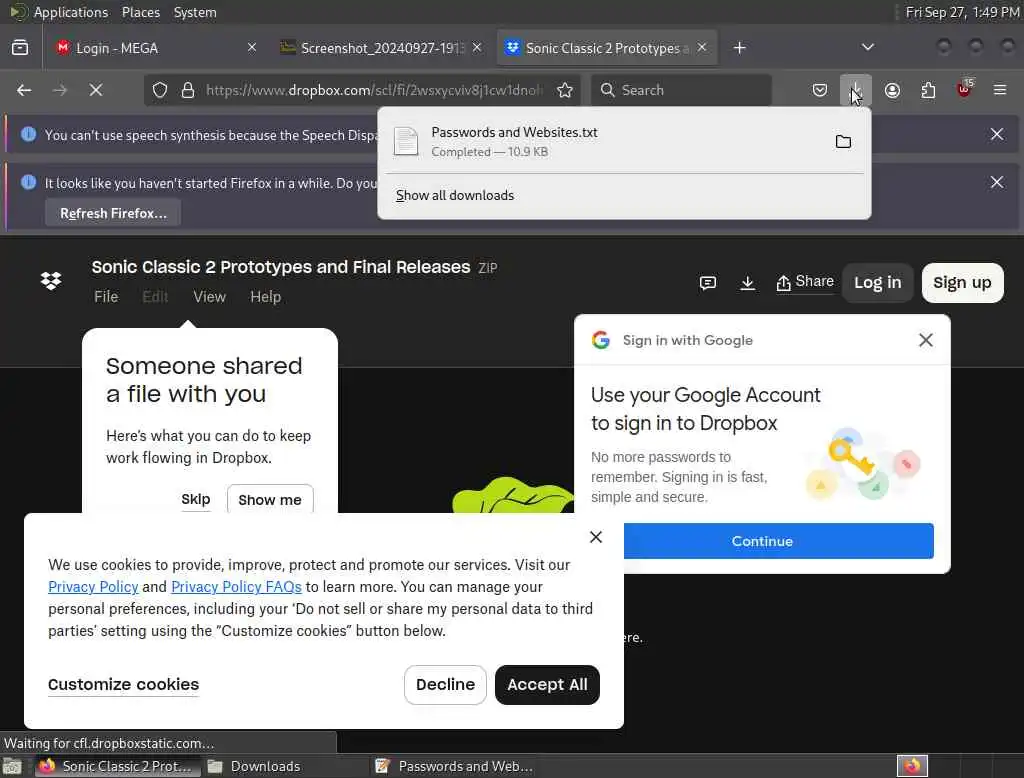Open the Firefox hamburger menu

point(1000,90)
